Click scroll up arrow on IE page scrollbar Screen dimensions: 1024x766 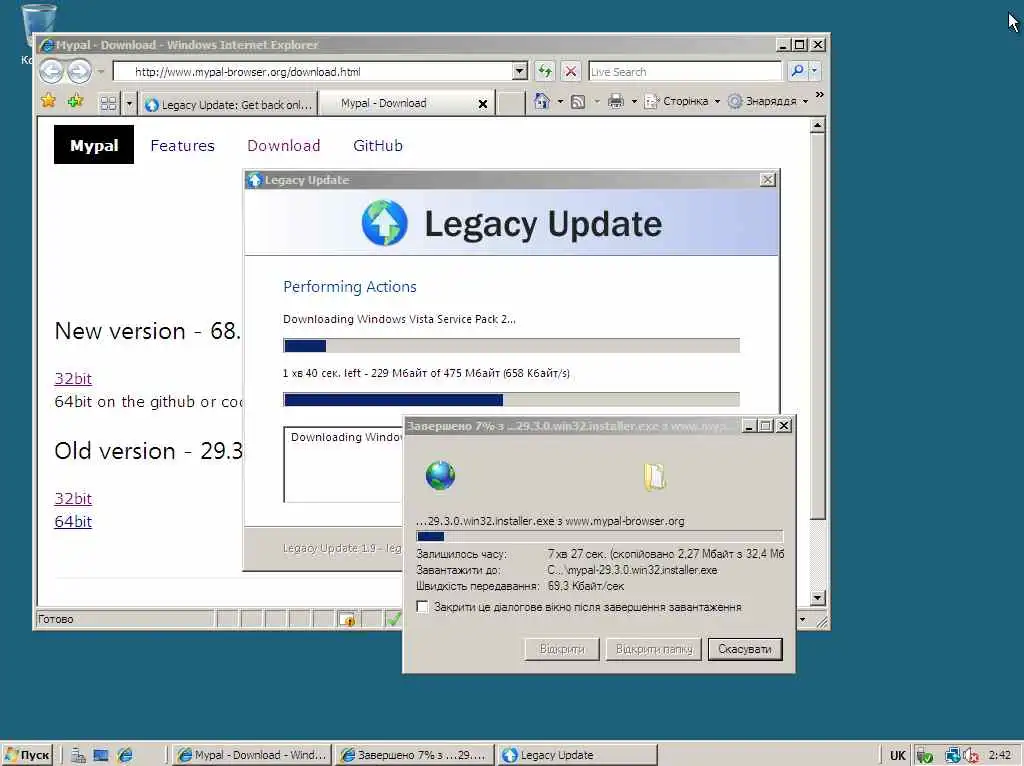818,125
